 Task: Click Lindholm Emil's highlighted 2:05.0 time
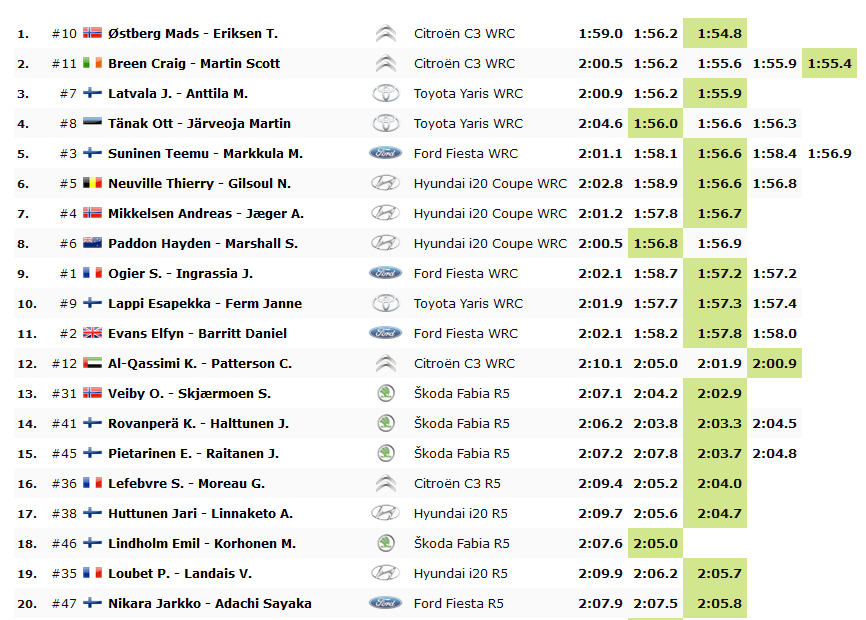pos(655,543)
